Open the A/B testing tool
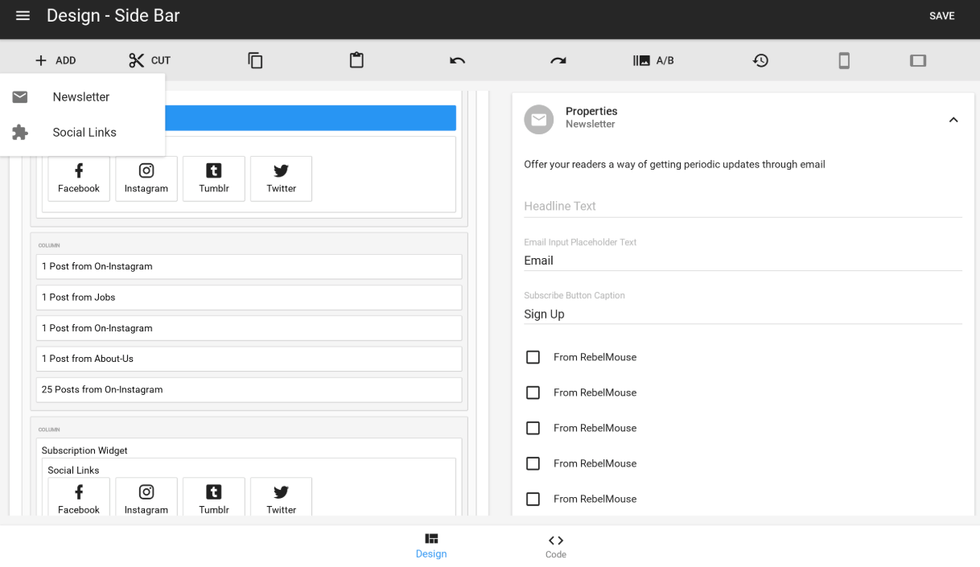 (x=653, y=60)
